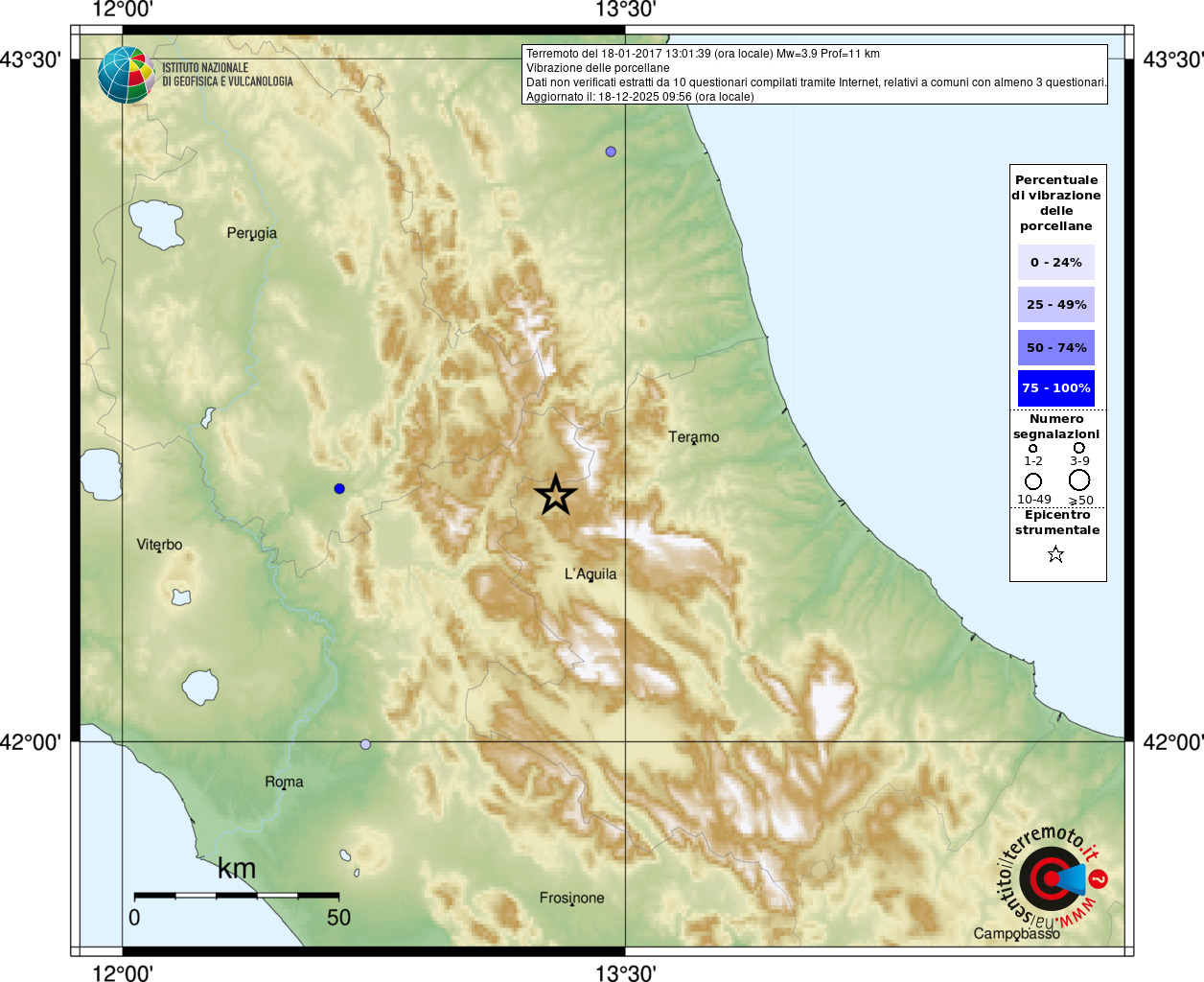Click the 1-2 reports circle in legend
This screenshot has width=1204, height=982.
pos(1032,448)
